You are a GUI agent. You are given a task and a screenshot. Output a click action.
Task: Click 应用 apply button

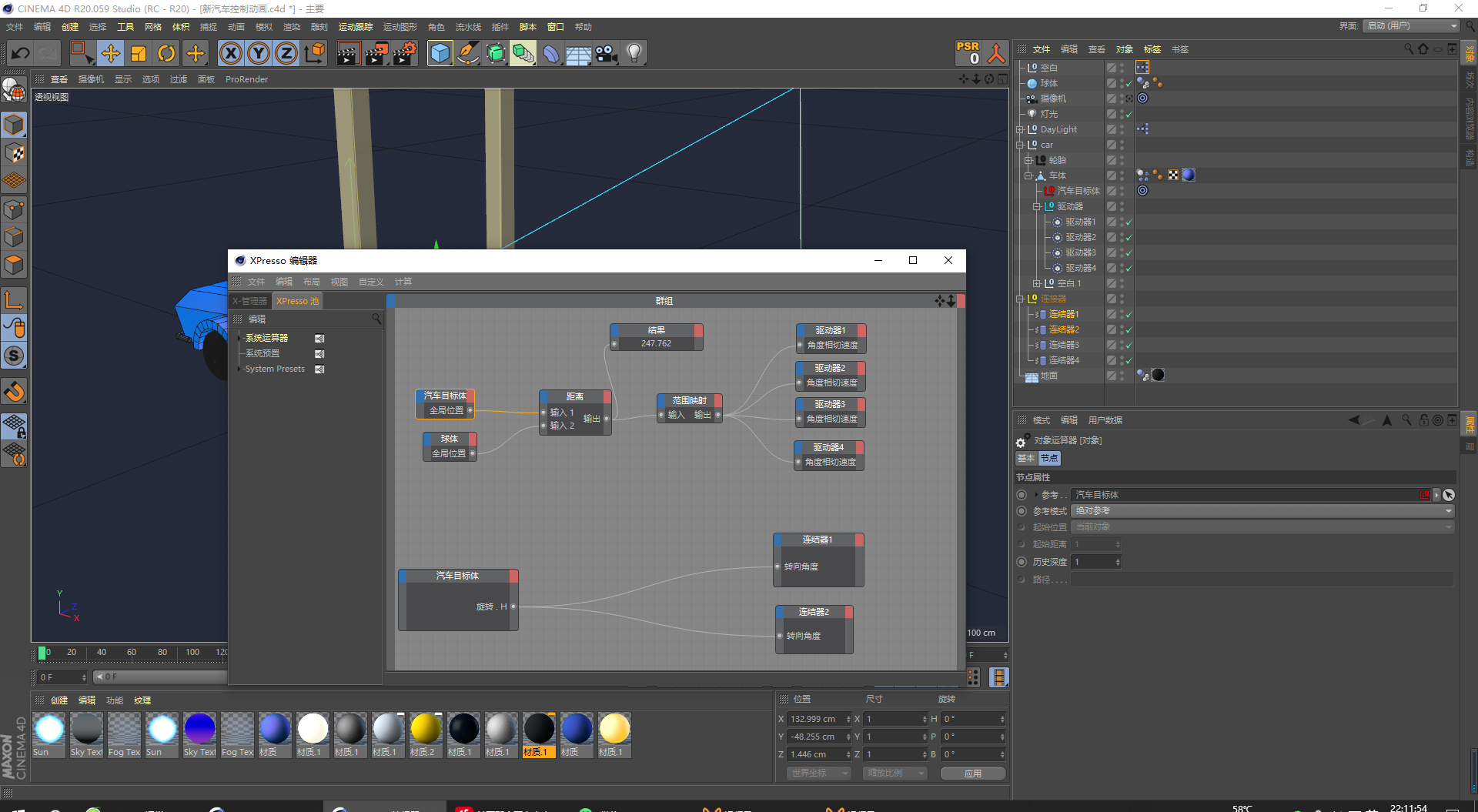[x=973, y=773]
